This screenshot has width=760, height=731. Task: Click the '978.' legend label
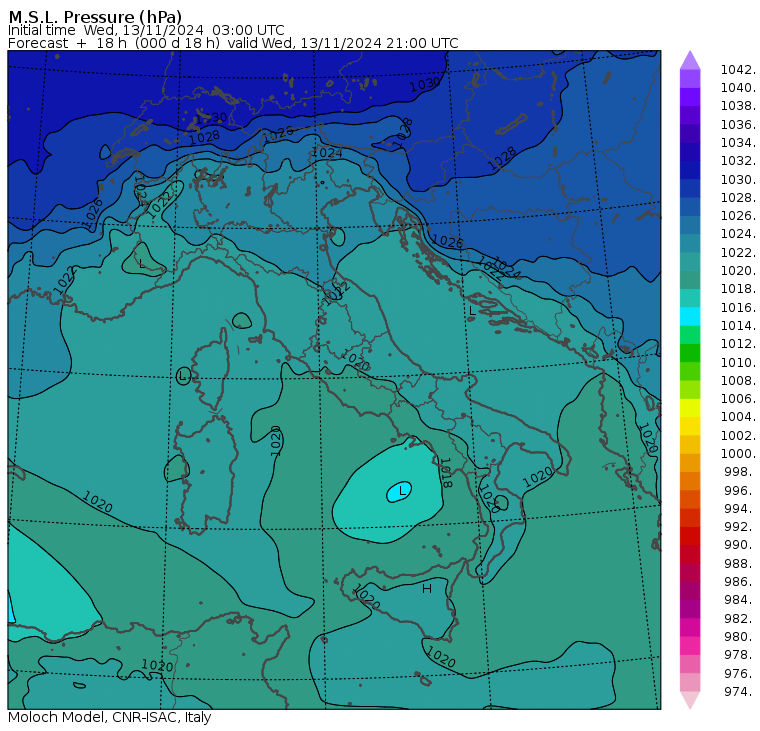coord(740,655)
